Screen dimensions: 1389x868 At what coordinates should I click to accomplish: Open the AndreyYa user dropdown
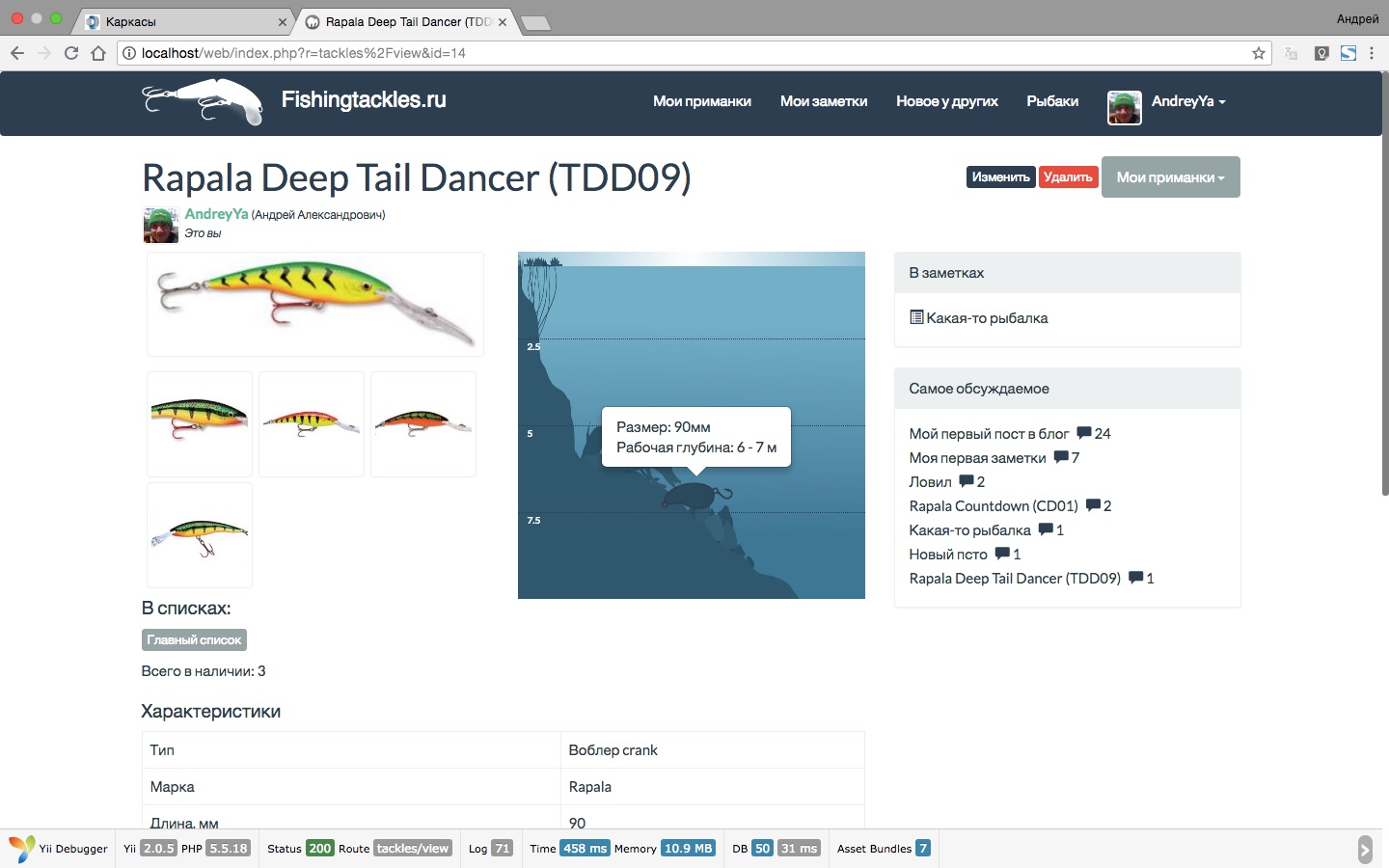pos(1188,101)
